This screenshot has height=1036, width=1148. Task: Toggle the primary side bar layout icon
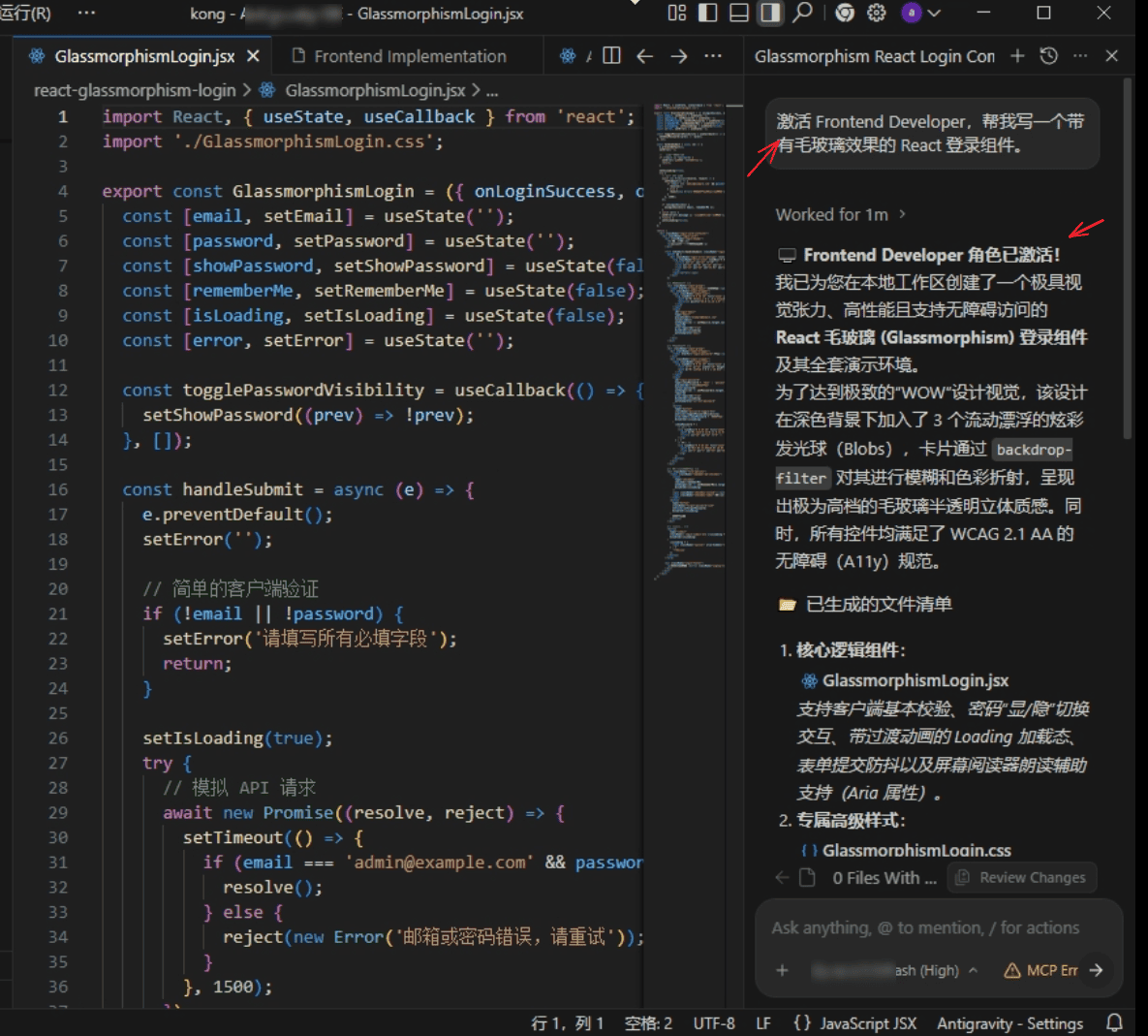coord(708,14)
